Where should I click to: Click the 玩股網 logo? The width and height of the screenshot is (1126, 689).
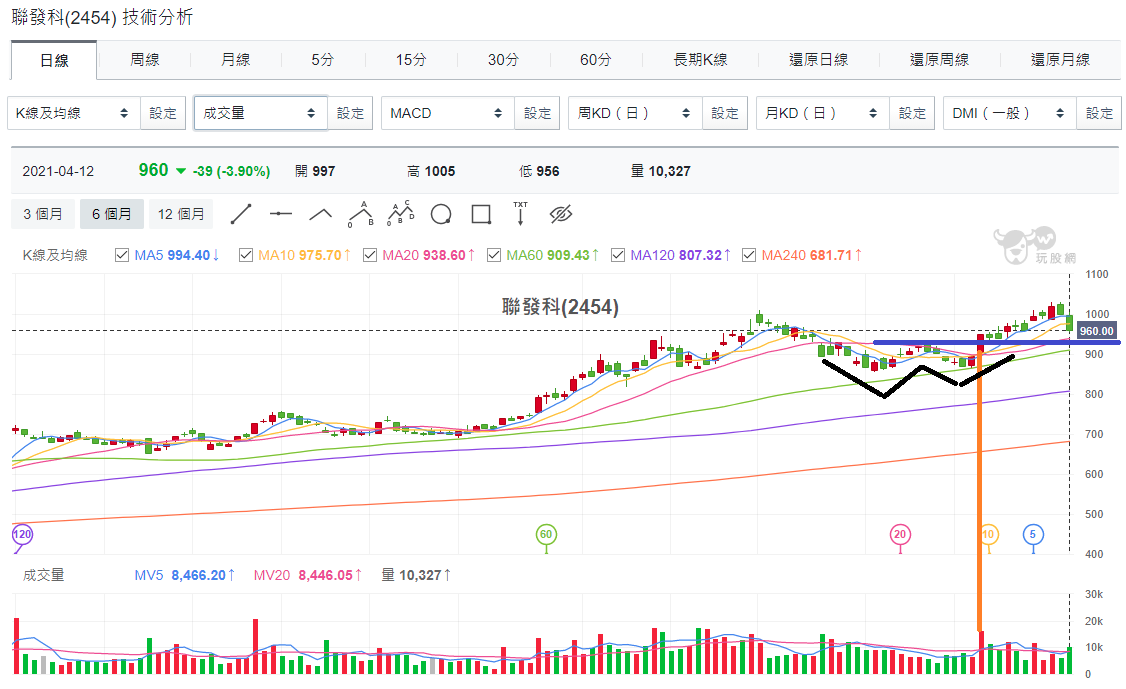[1035, 246]
